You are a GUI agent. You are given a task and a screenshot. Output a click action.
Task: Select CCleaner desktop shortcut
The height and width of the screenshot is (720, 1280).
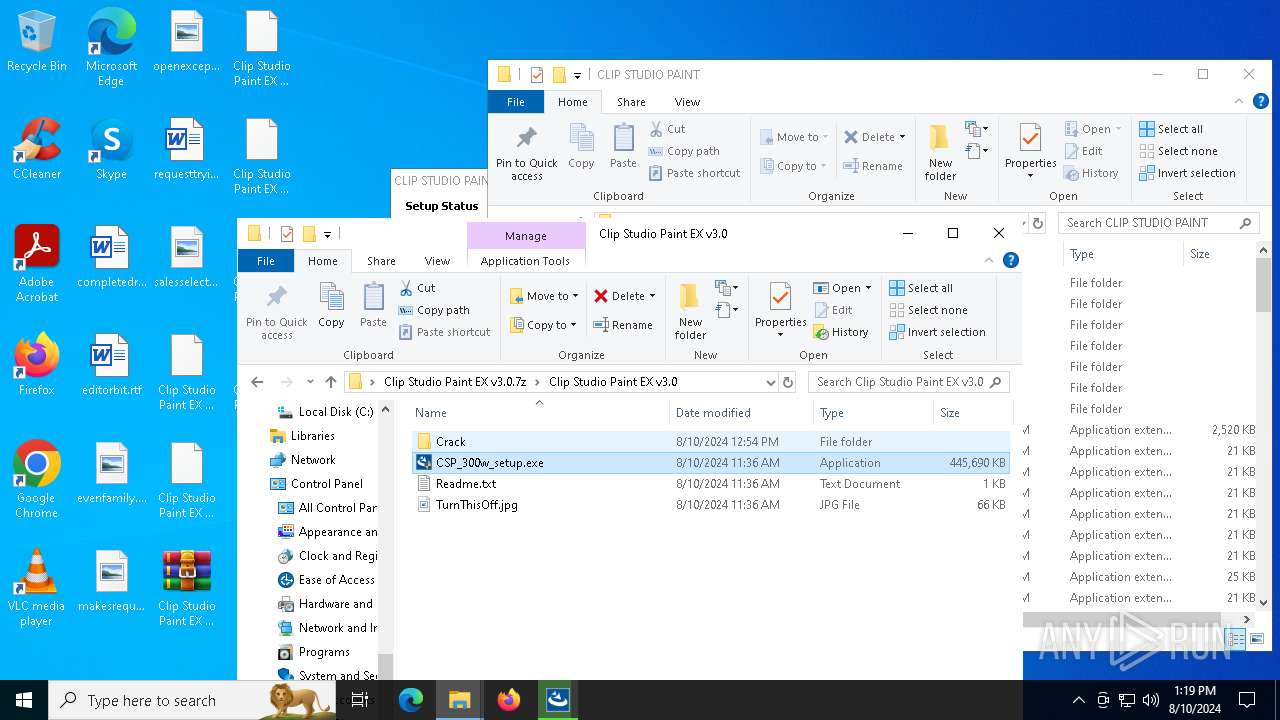(x=37, y=149)
